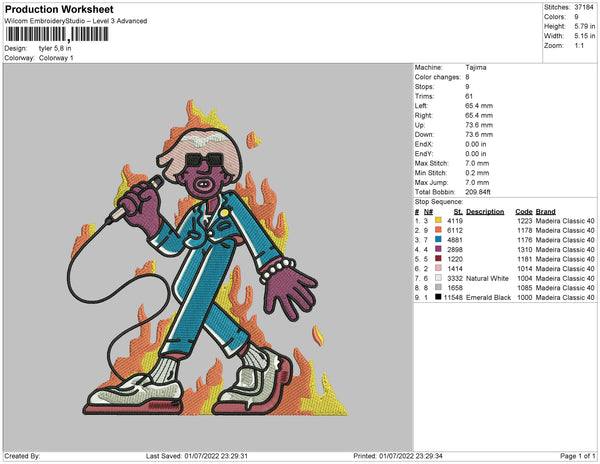Click the barcode under the worksheet title
The image size is (600, 464).
pyautogui.click(x=57, y=34)
